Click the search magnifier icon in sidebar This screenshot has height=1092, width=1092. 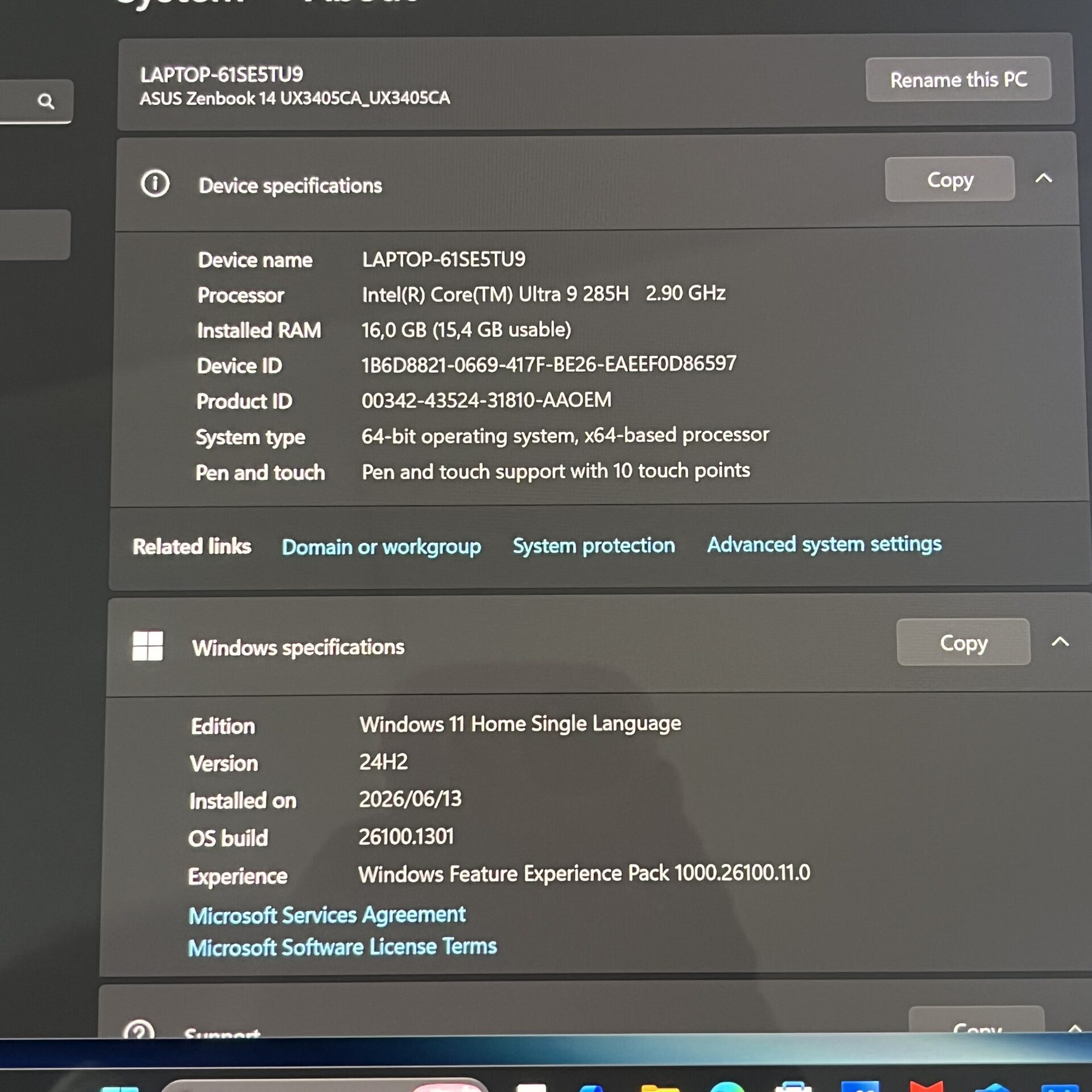coord(46,101)
